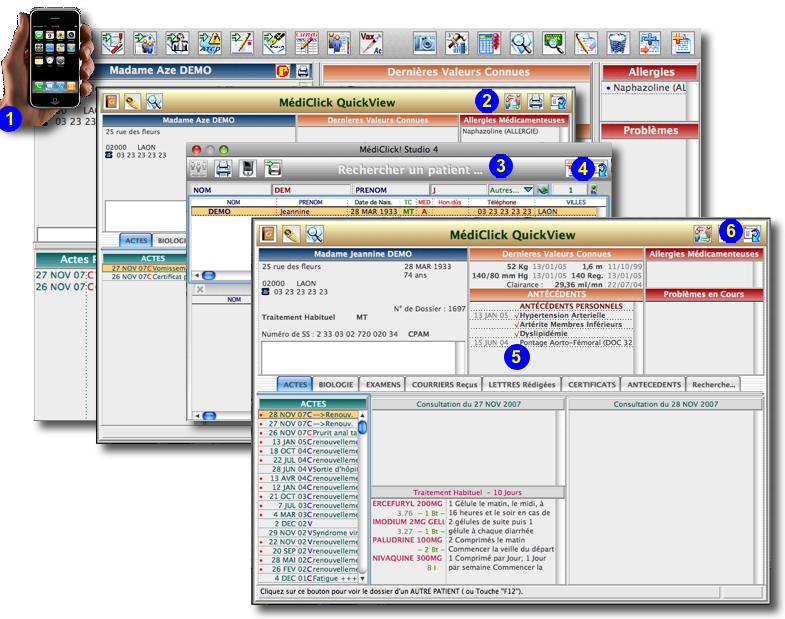Select patient row DEMO Jeannine in results
This screenshot has height=619, width=785.
[394, 211]
